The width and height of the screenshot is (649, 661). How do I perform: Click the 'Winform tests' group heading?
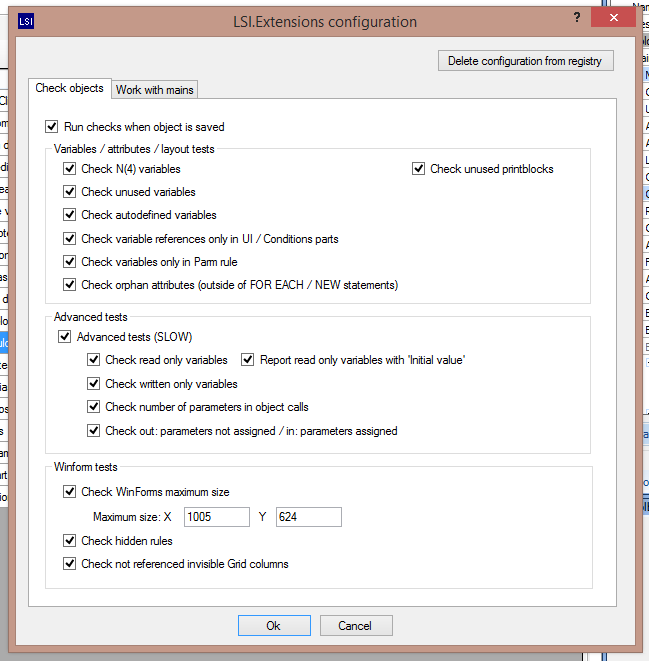tap(86, 467)
